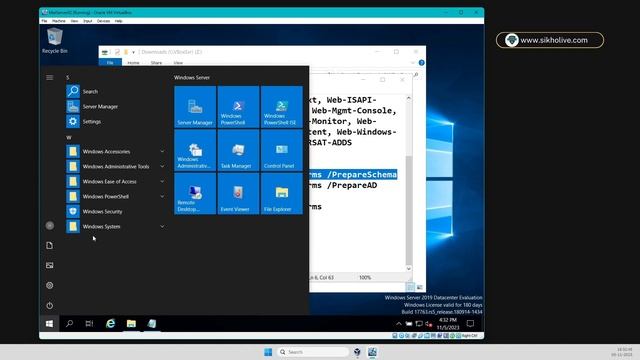Open Windows Administrative Tools tile
This screenshot has width=640, height=360.
[x=195, y=150]
